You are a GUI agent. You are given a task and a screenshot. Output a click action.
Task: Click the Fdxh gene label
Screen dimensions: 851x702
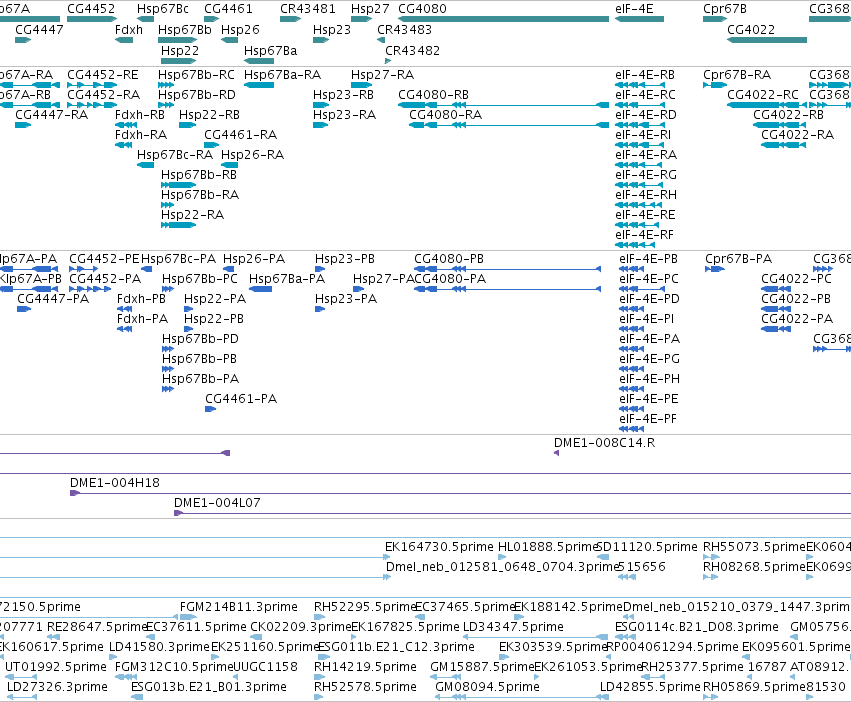[x=129, y=29]
